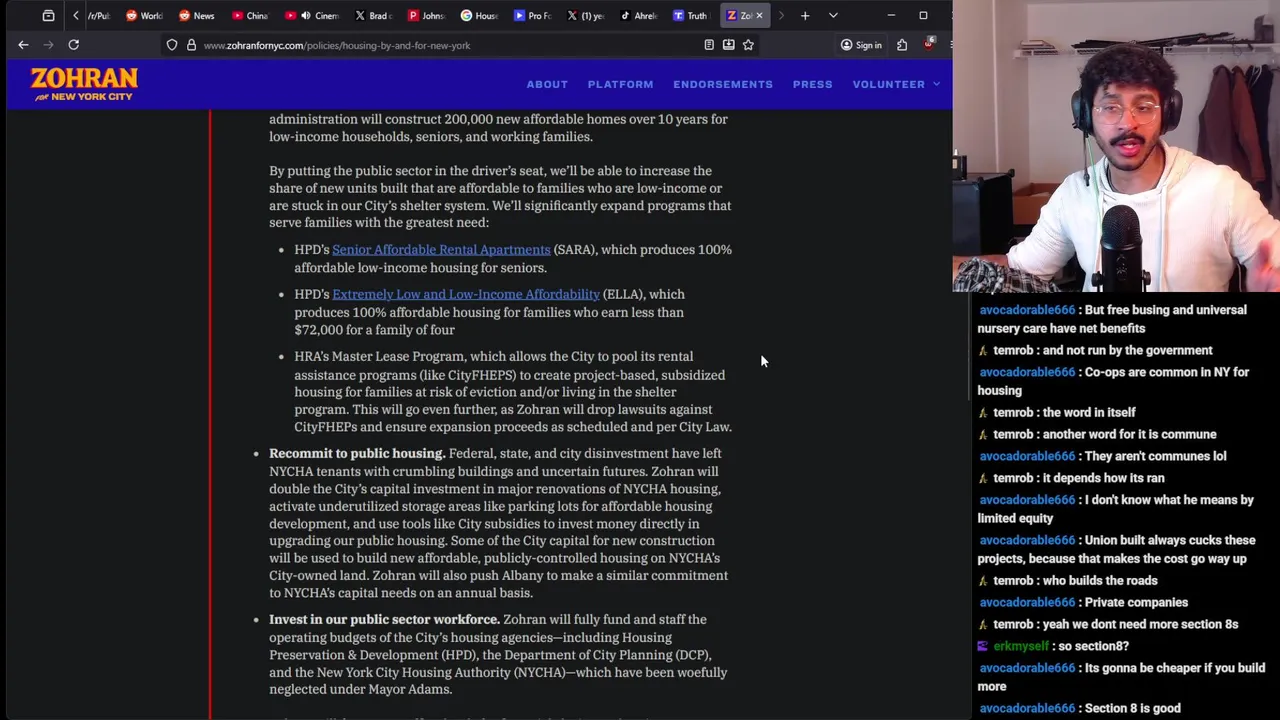Click the Zohran for New York City logo

pyautogui.click(x=84, y=84)
